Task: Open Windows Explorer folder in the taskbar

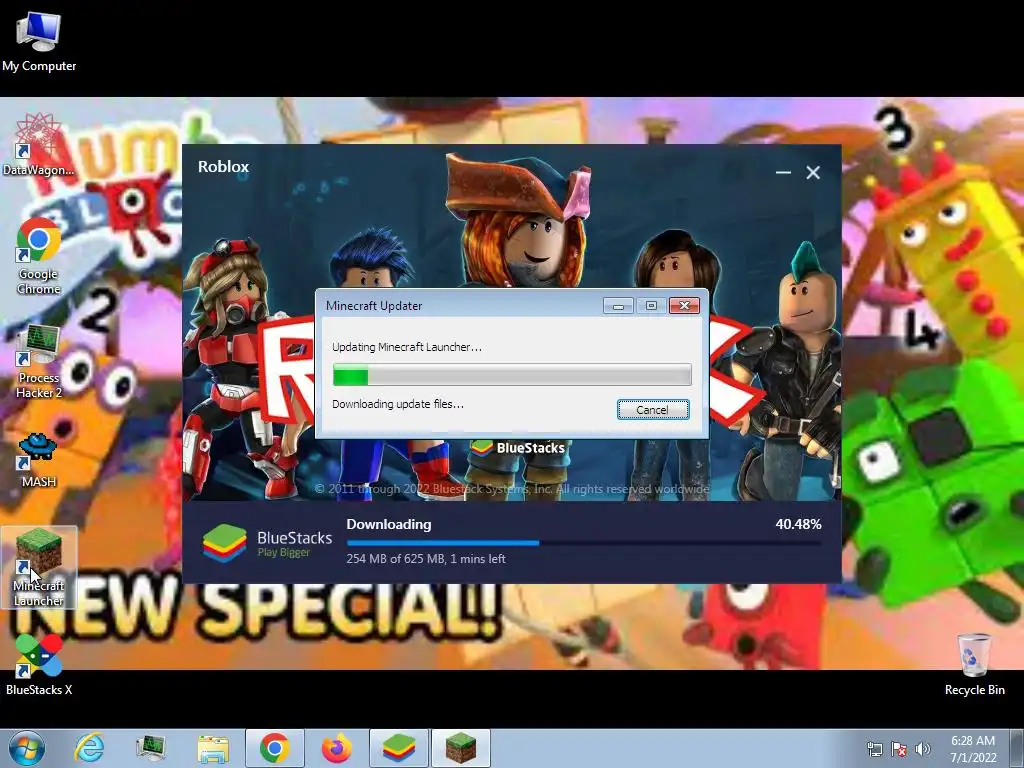Action: (x=213, y=748)
